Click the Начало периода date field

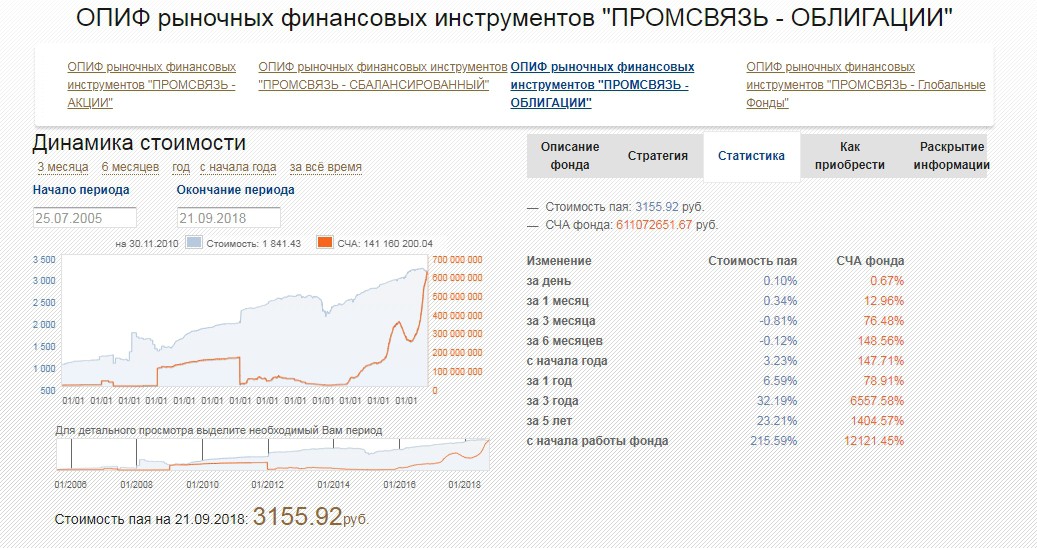pyautogui.click(x=85, y=217)
